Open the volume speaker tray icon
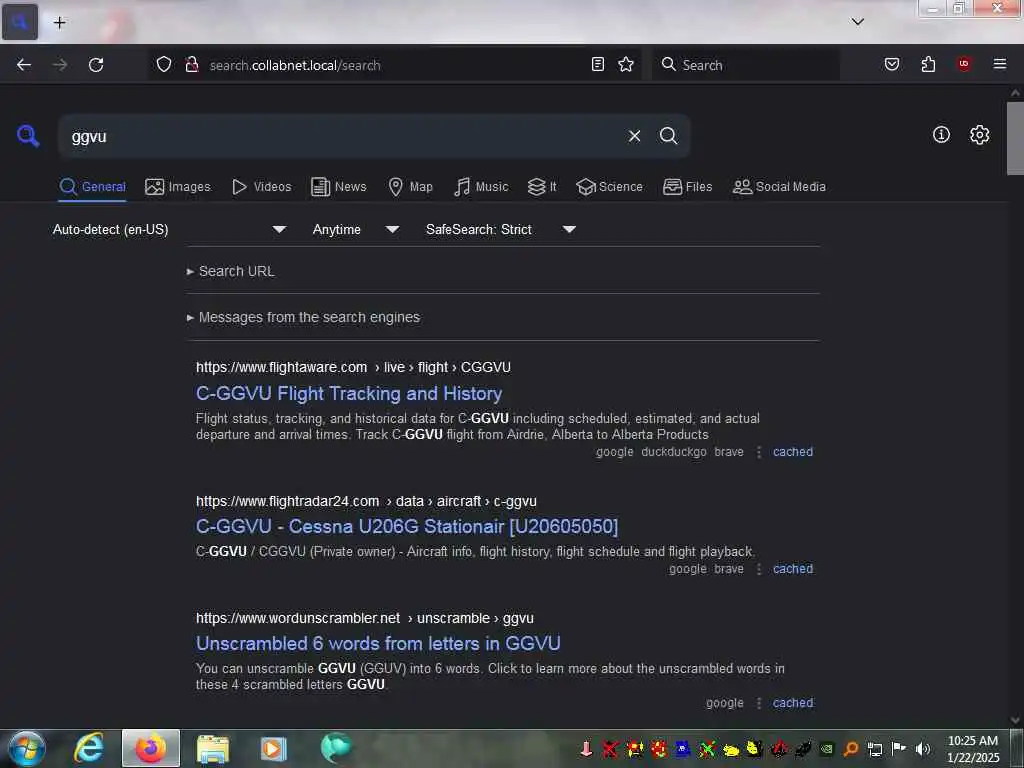This screenshot has width=1024, height=768. click(x=922, y=749)
